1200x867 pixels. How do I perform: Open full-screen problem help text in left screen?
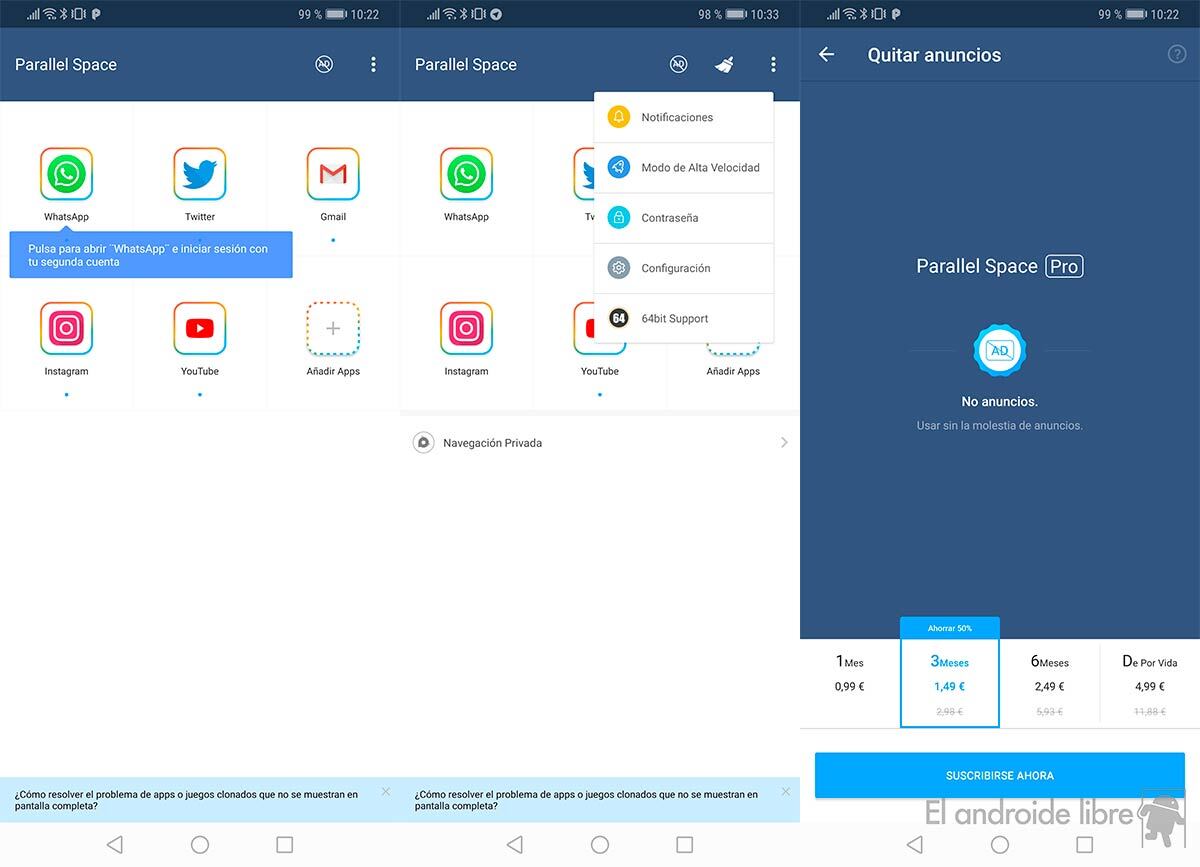[x=186, y=800]
